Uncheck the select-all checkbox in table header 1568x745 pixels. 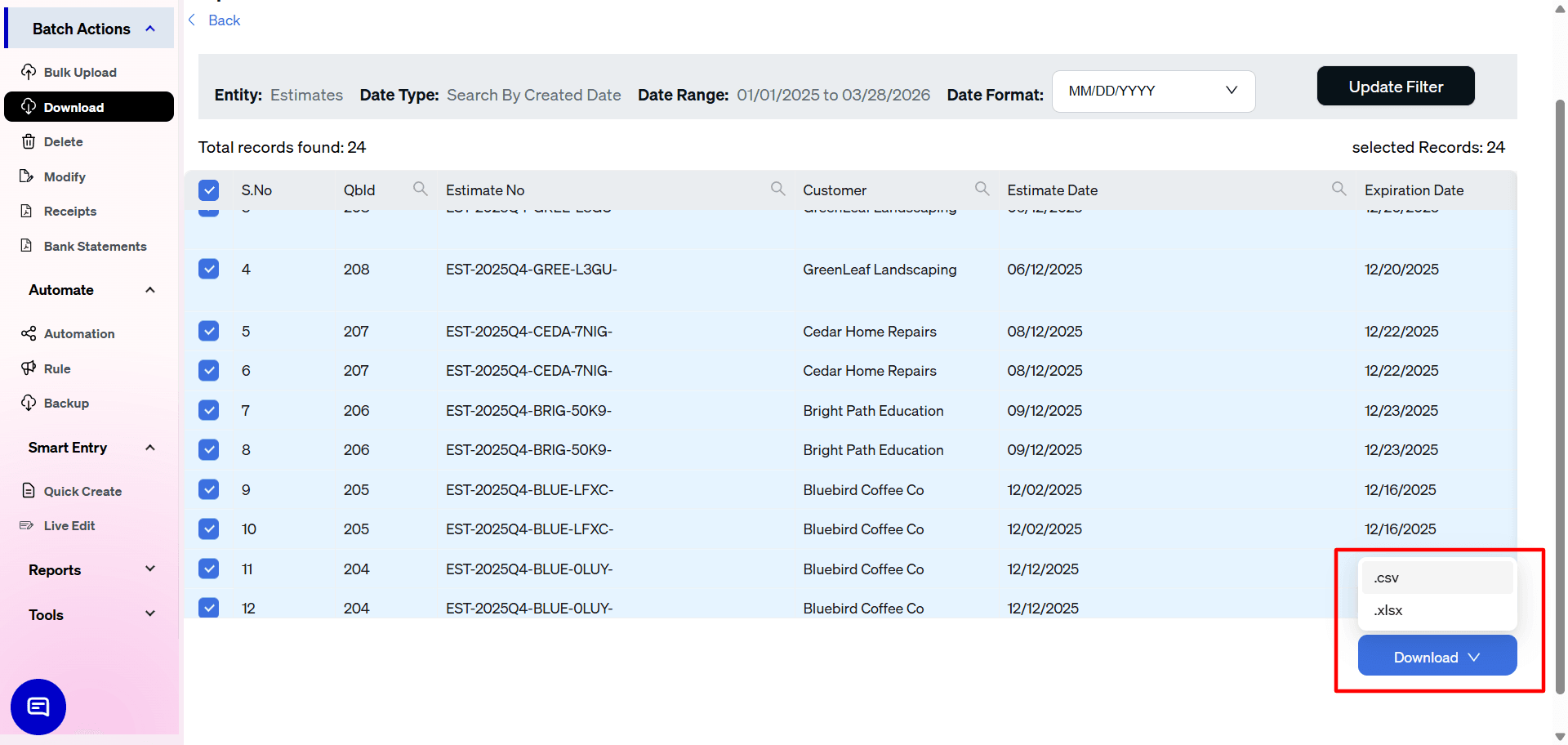[x=208, y=190]
